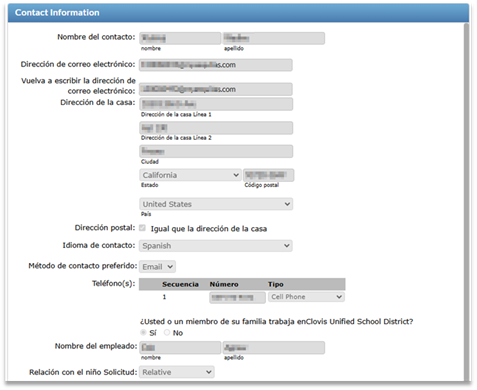The image size is (477, 390).
Task: Click Dirección de la casa Línea 2 field
Action: [x=216, y=128]
